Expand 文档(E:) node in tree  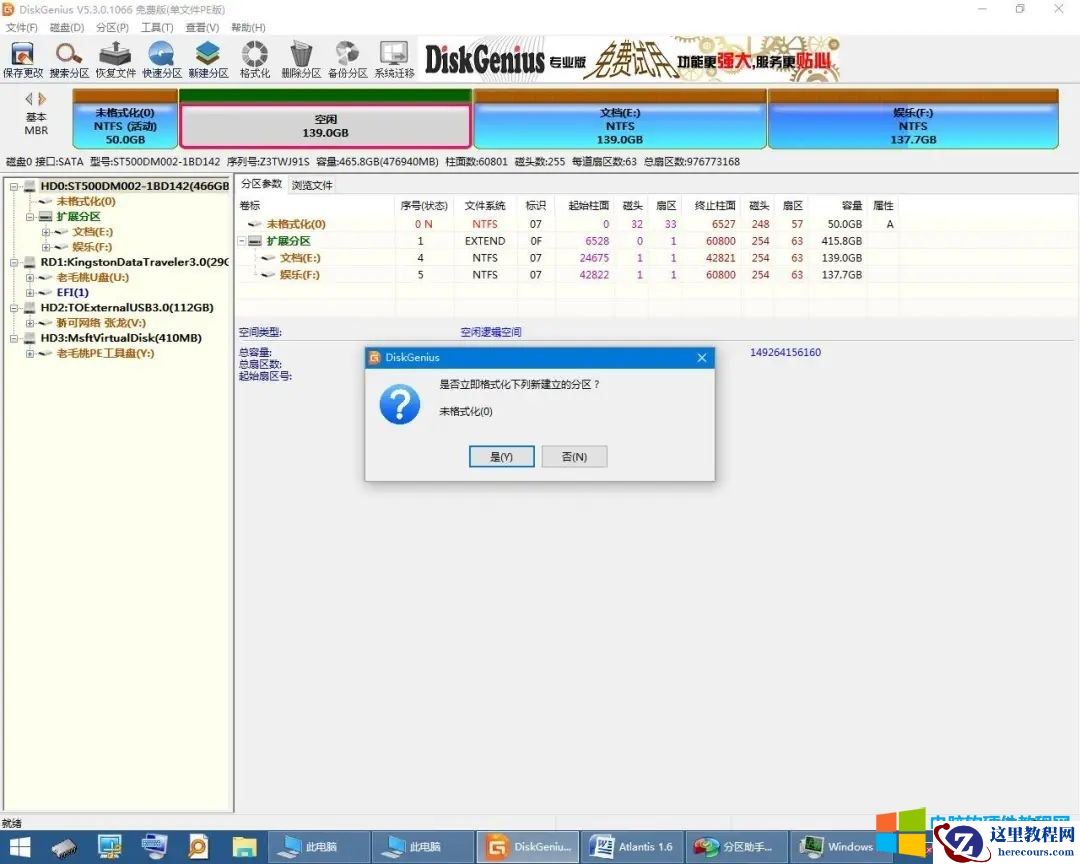point(45,232)
